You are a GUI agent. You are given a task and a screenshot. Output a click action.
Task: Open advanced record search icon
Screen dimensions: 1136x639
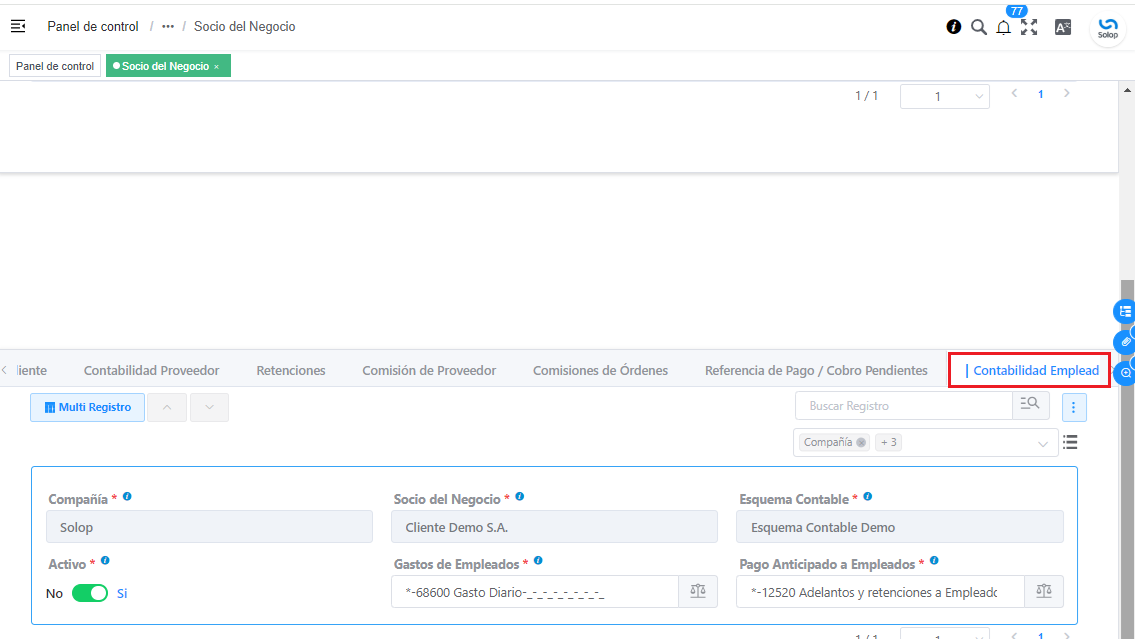[x=1030, y=405]
